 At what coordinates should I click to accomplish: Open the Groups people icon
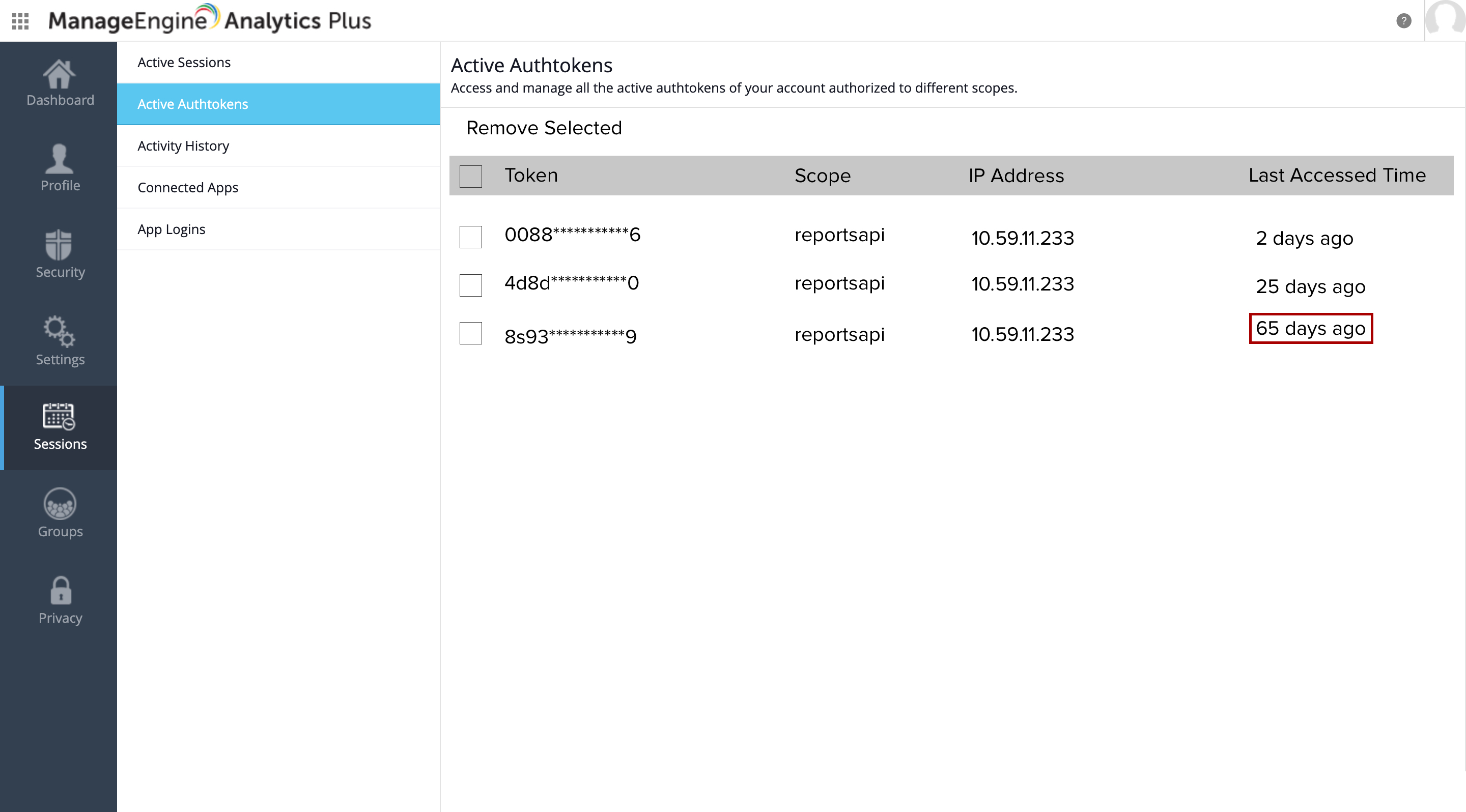(x=59, y=504)
